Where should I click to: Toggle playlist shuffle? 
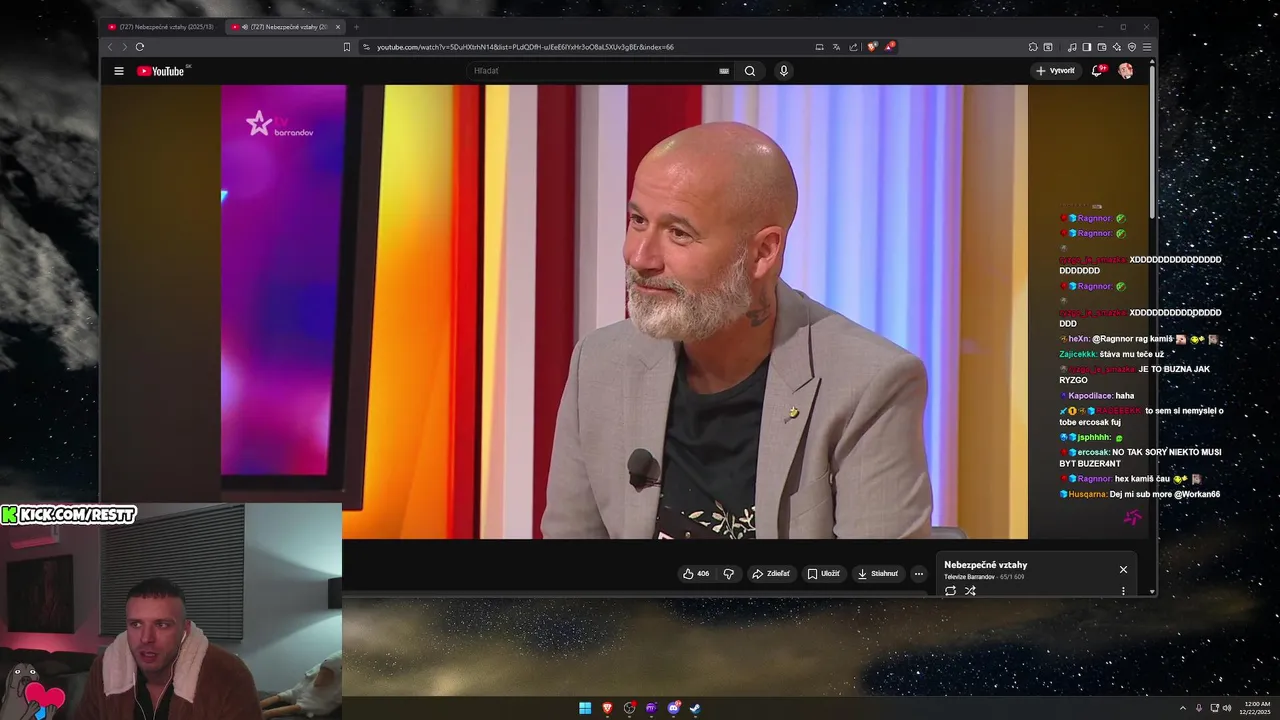coord(970,591)
